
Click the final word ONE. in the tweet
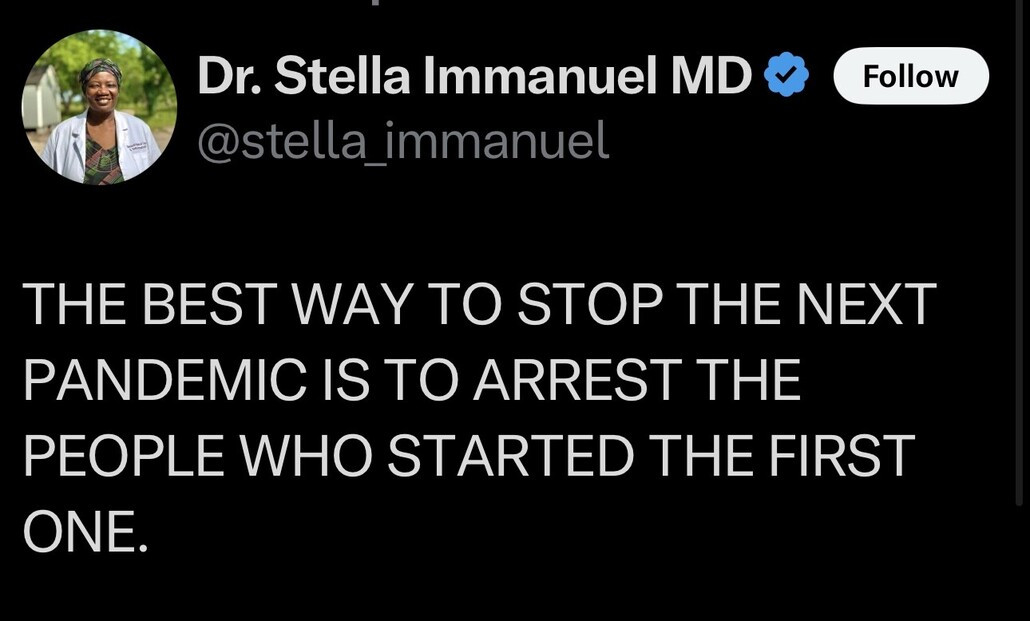tap(85, 530)
